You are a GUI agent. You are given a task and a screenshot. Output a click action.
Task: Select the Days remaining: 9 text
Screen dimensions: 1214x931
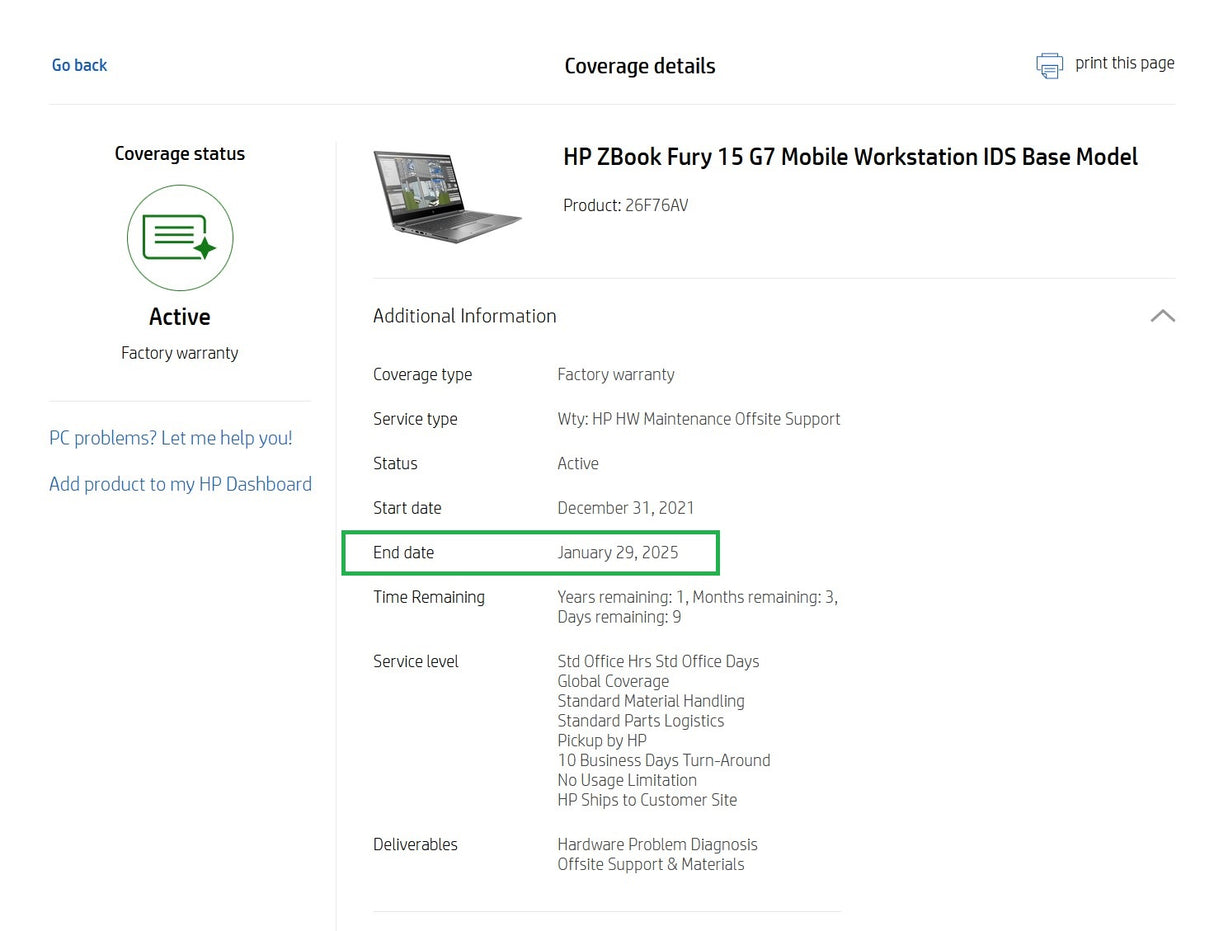[x=619, y=617]
